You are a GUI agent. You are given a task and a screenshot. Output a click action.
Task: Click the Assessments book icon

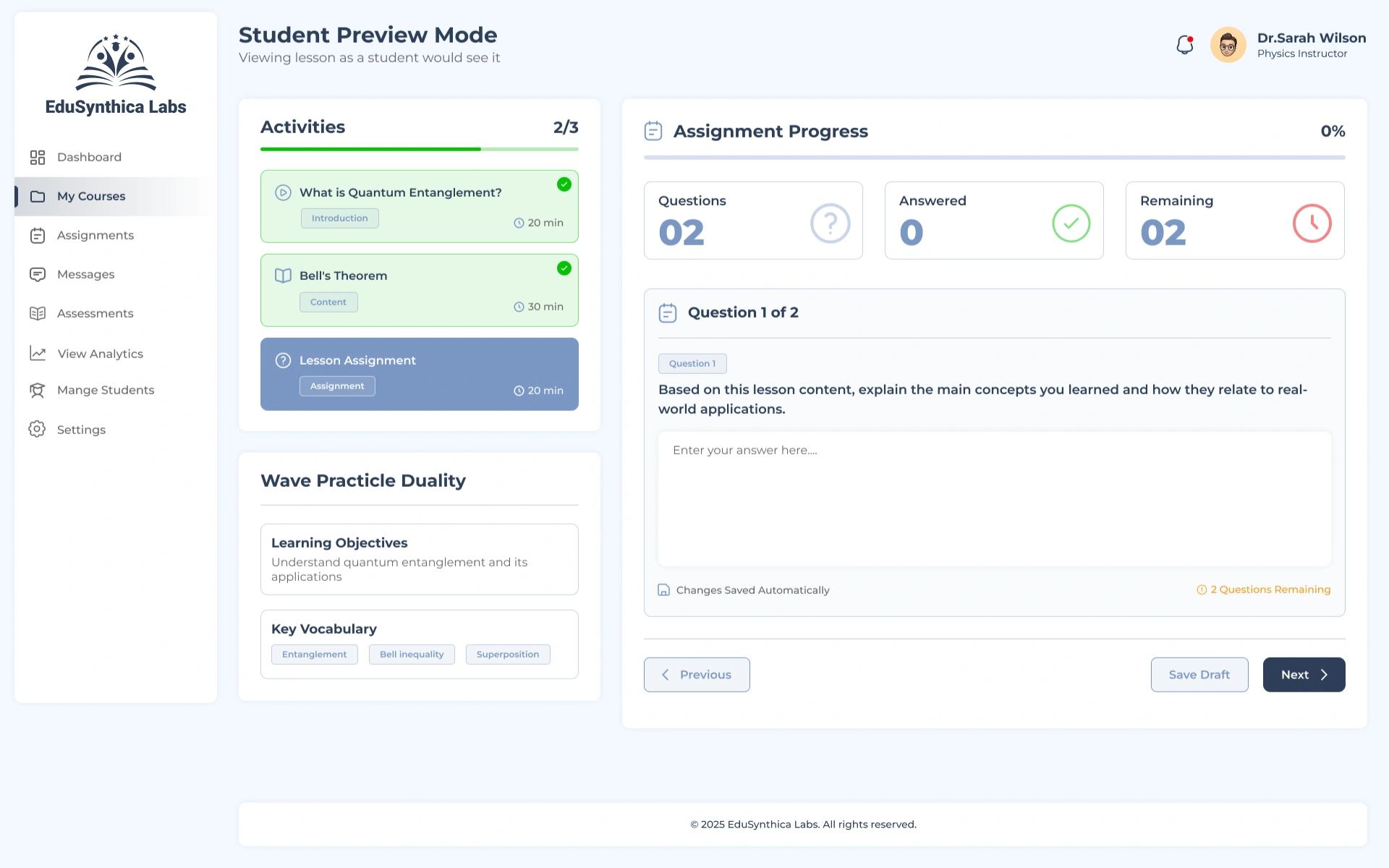[38, 313]
